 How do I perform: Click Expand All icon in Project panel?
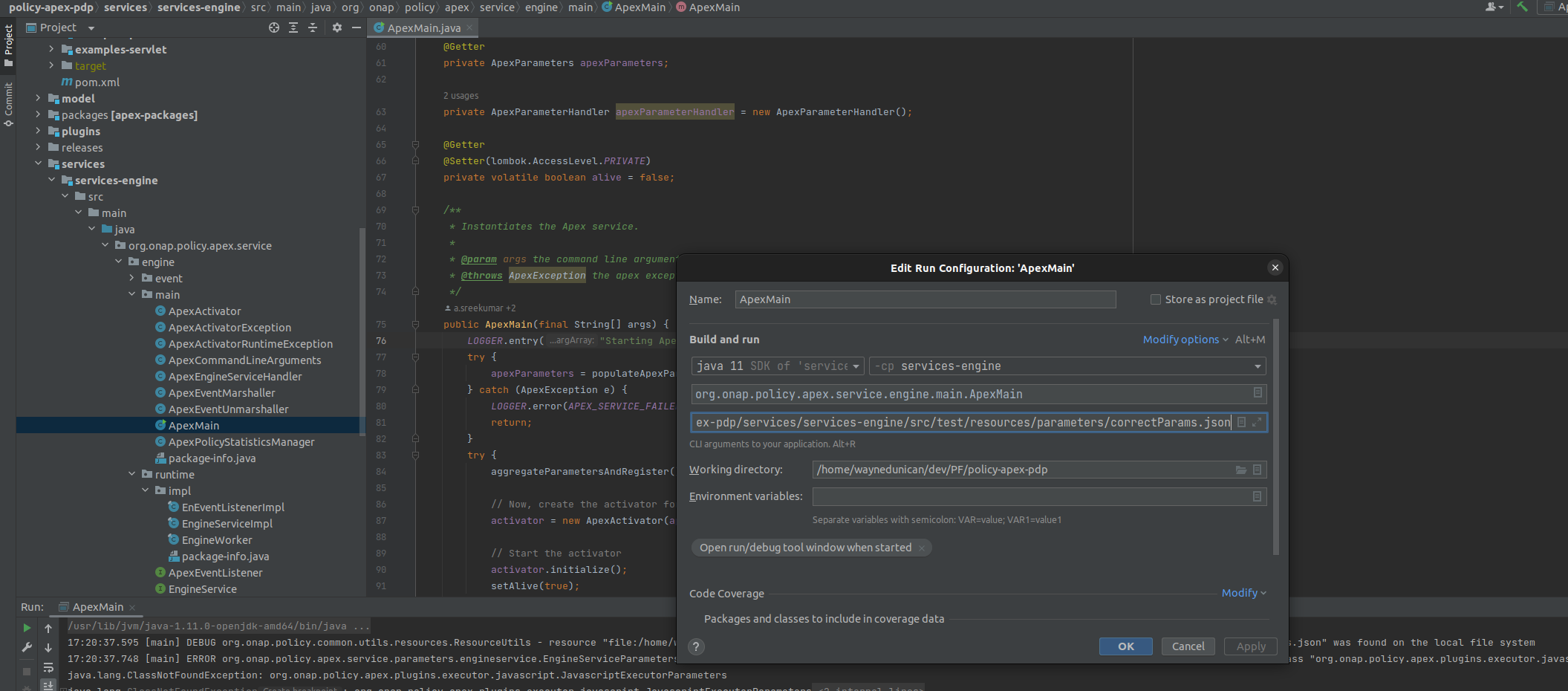click(293, 27)
